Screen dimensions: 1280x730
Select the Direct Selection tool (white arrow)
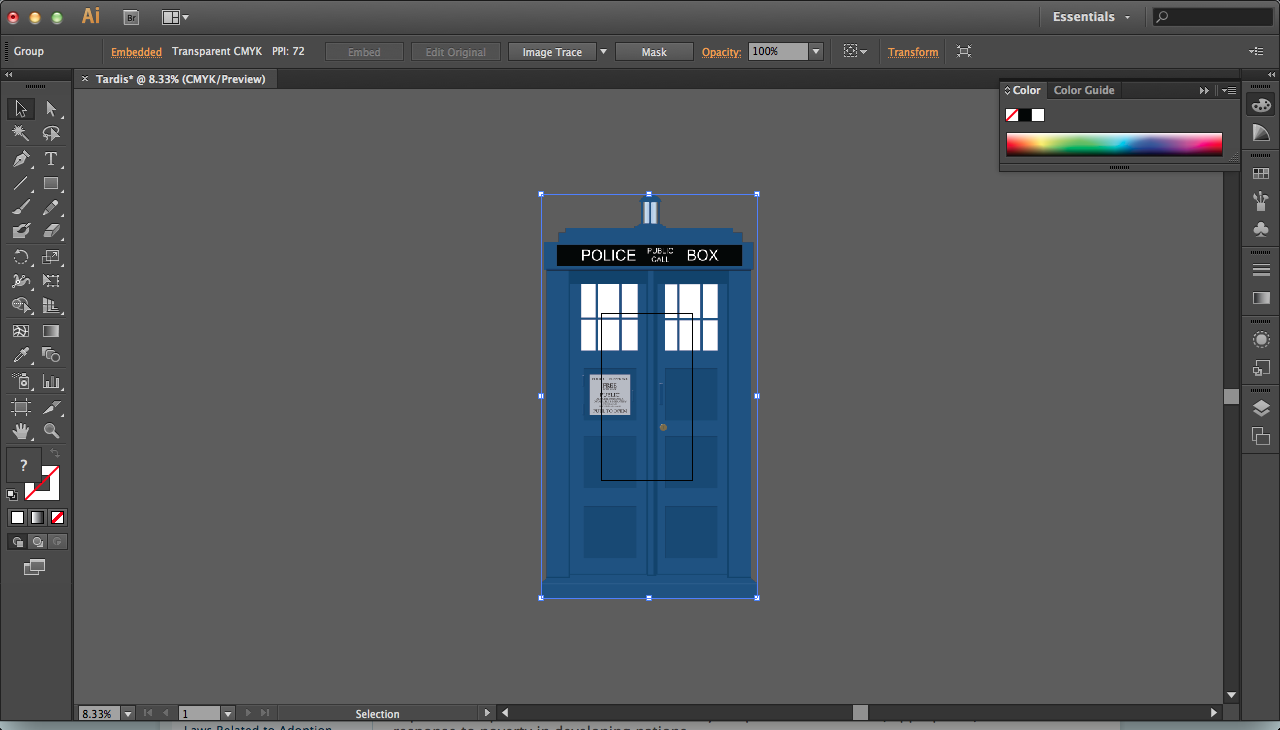tap(51, 109)
